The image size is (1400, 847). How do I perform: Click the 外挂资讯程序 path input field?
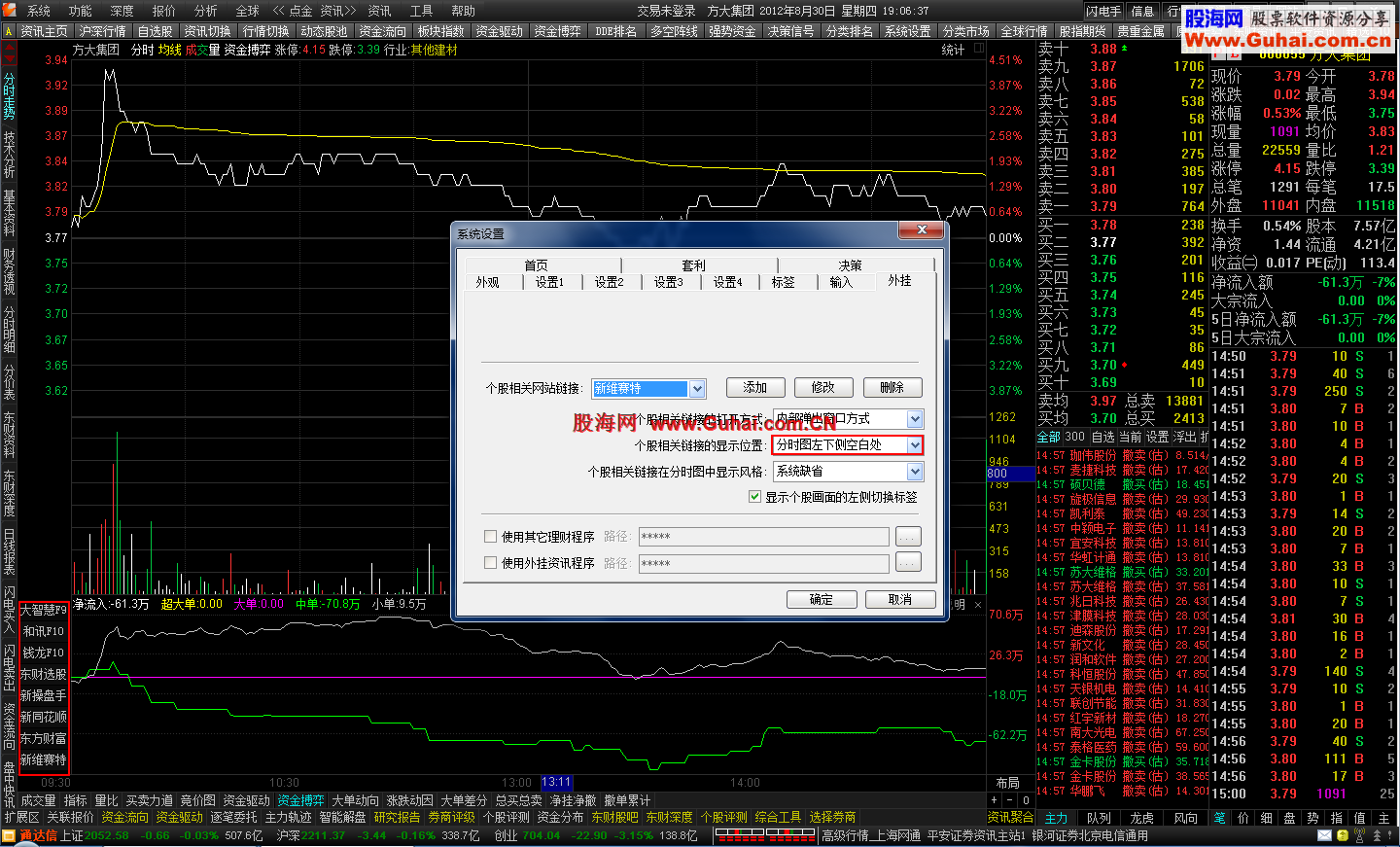763,563
